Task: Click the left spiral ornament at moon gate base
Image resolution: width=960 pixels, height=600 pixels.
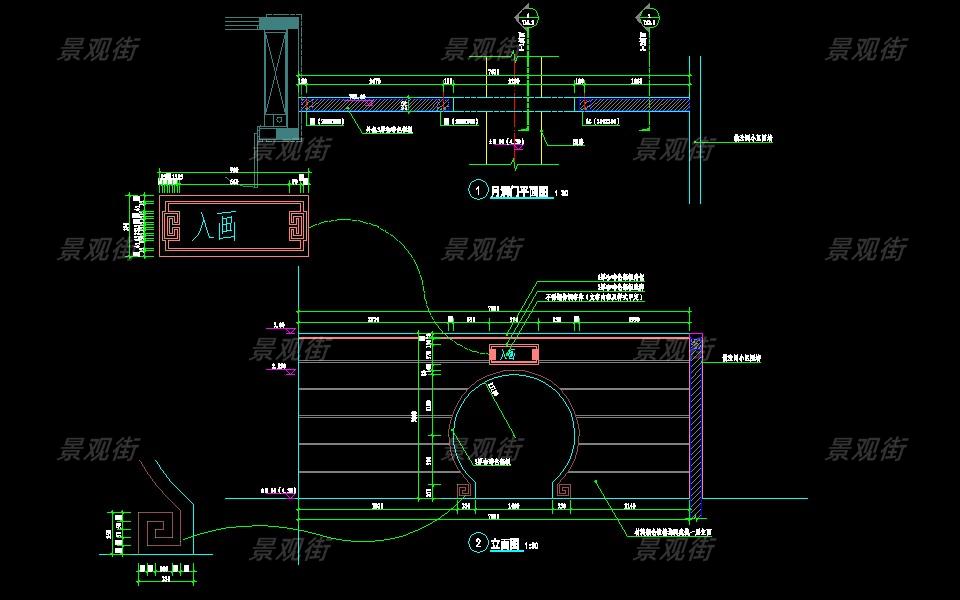Action: pos(465,490)
